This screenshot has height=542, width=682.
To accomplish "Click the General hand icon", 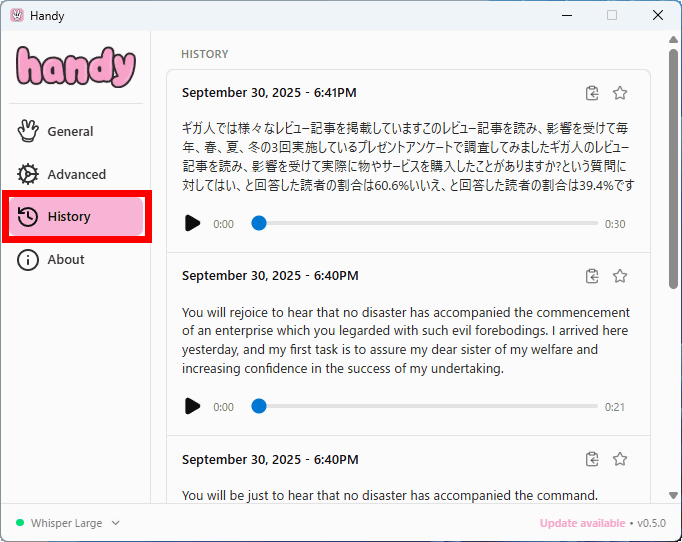I will click(x=28, y=131).
